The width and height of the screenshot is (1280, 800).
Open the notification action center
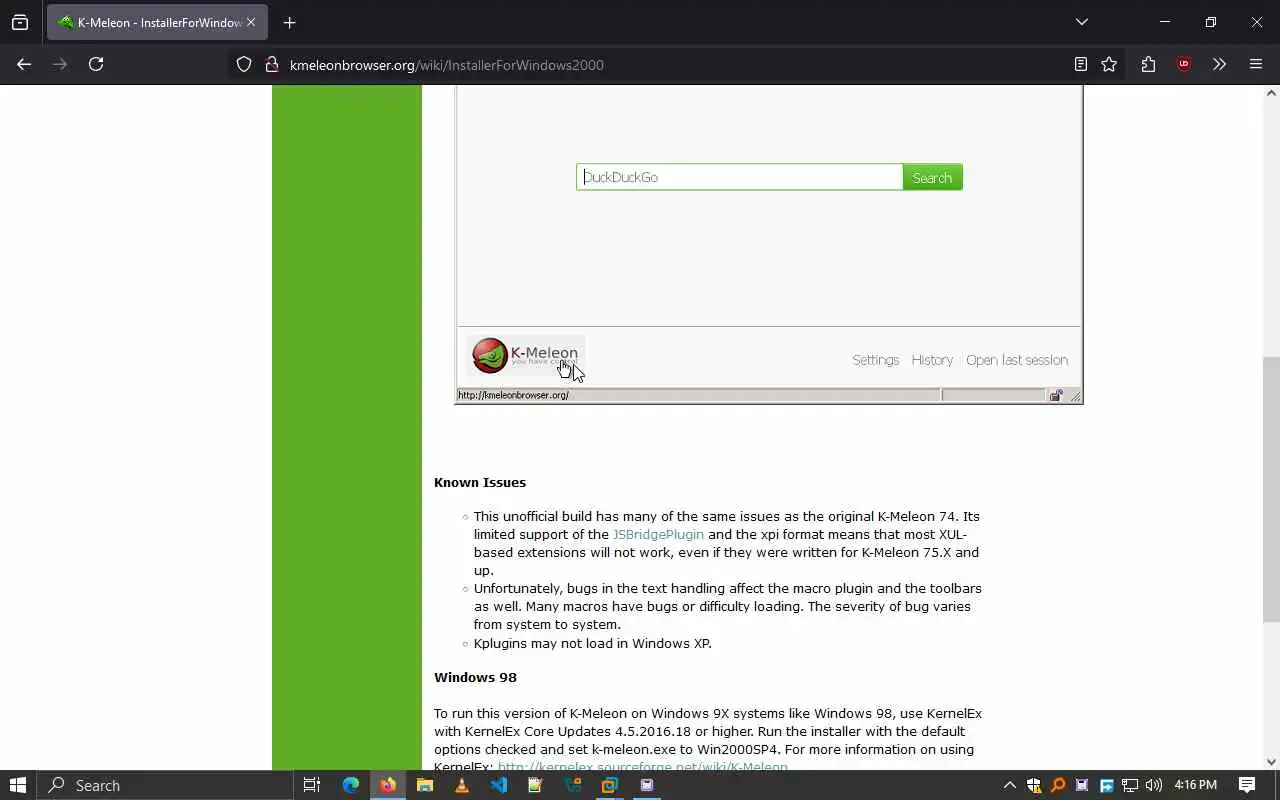(x=1247, y=785)
